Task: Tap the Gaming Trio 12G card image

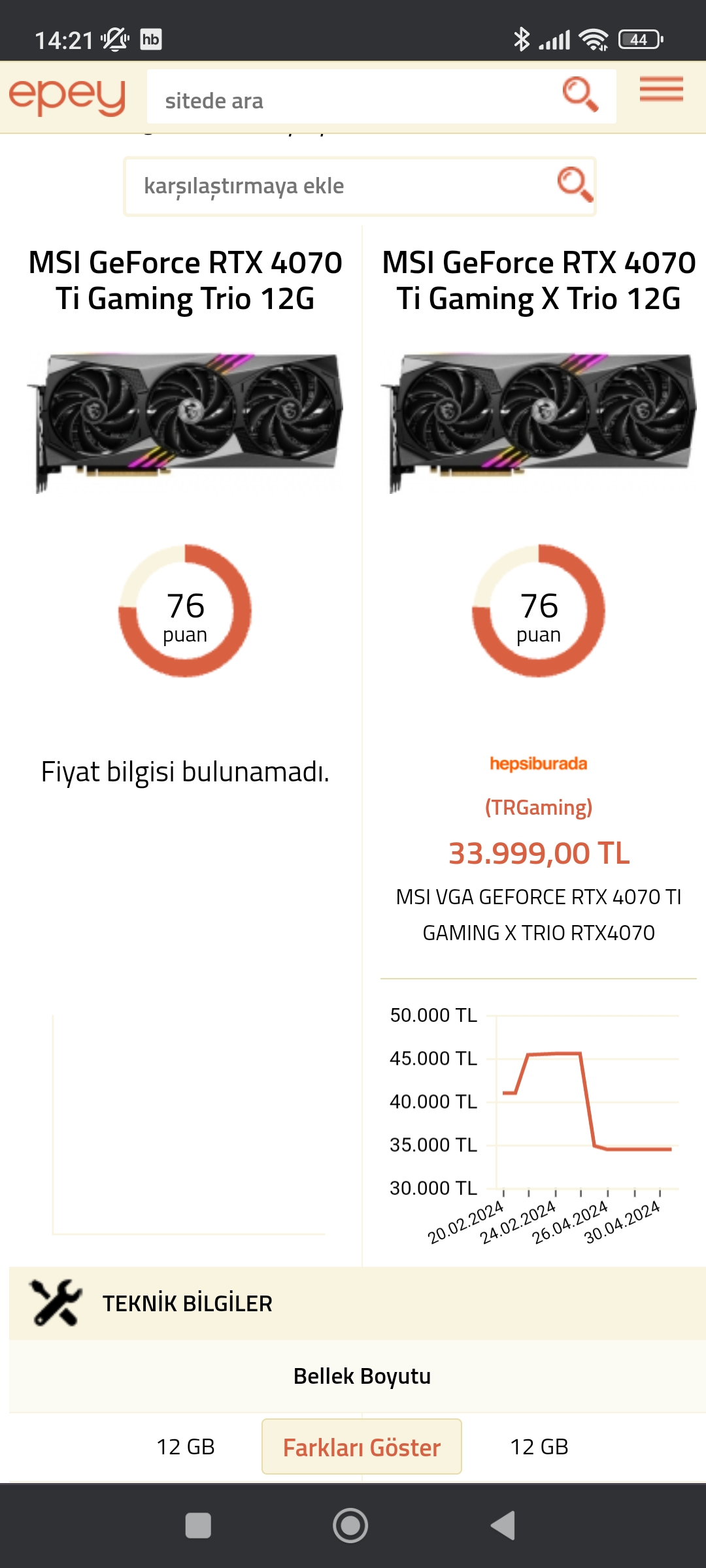Action: point(185,420)
